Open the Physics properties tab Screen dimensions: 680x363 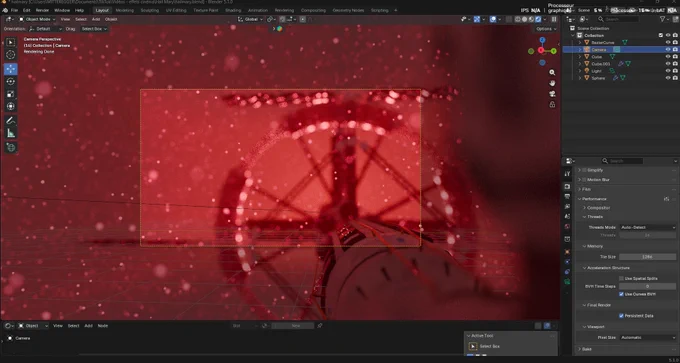point(567,262)
